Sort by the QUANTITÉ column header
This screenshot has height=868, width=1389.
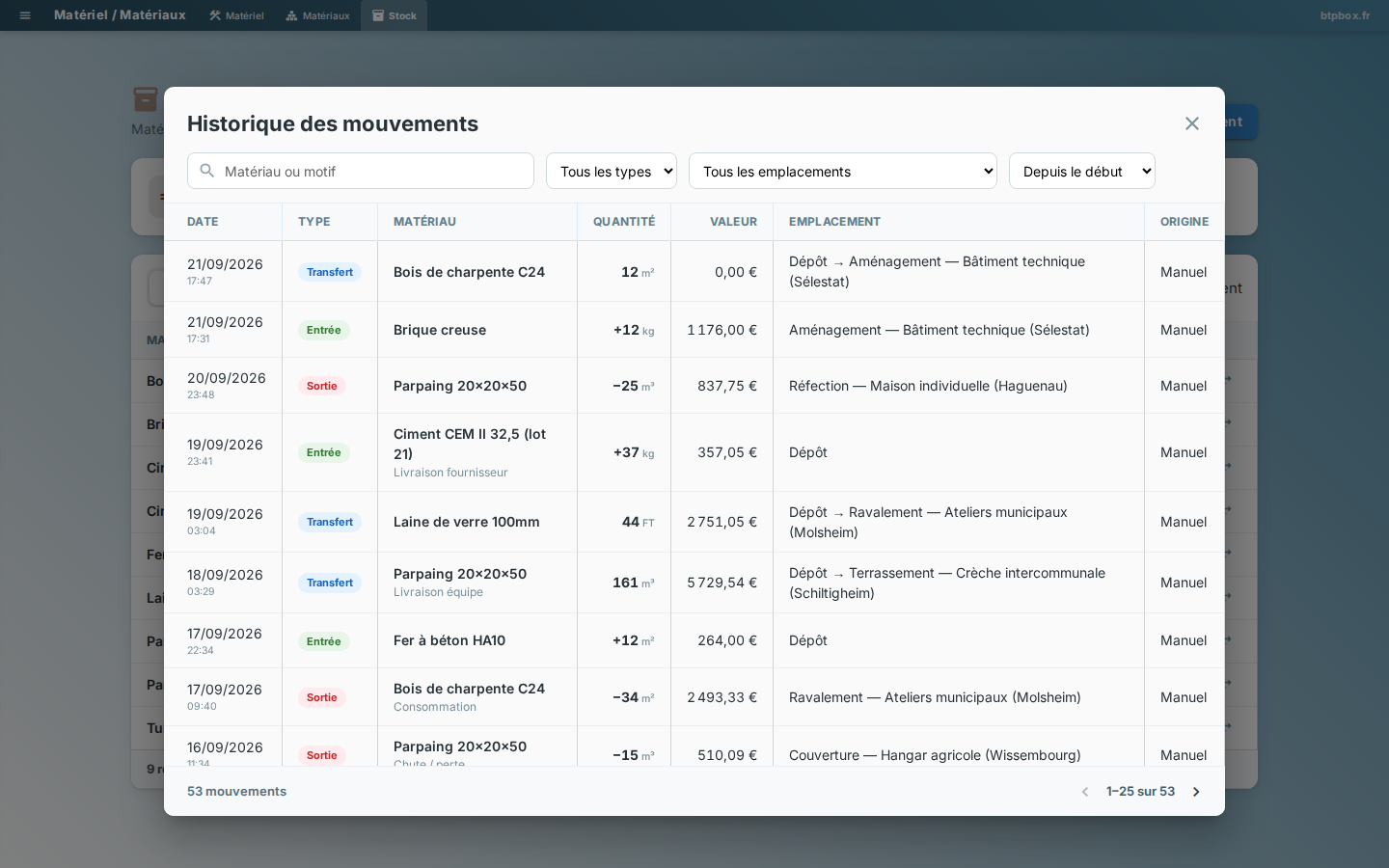(x=624, y=222)
